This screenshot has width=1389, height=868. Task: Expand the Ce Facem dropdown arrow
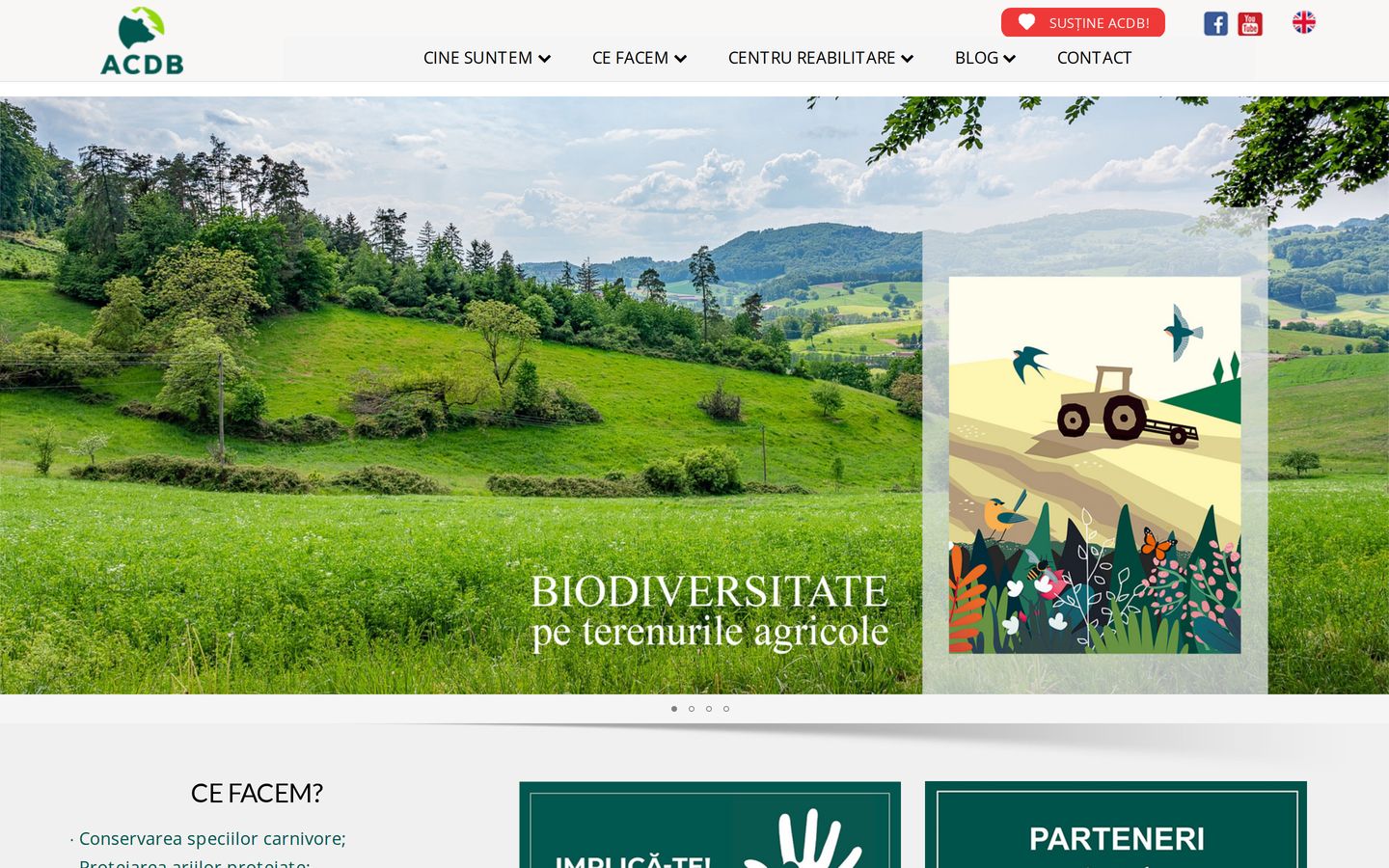681,59
